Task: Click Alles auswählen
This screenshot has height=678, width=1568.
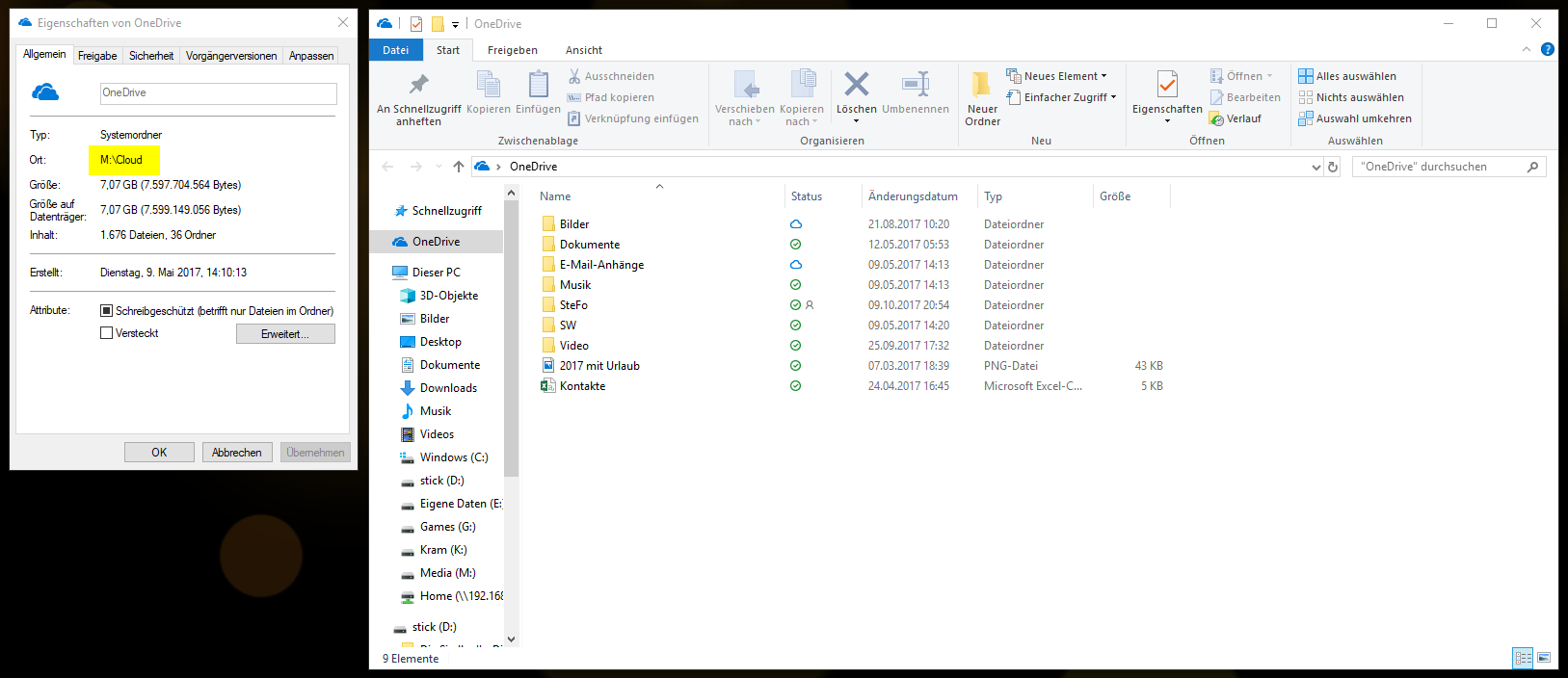Action: point(1346,76)
